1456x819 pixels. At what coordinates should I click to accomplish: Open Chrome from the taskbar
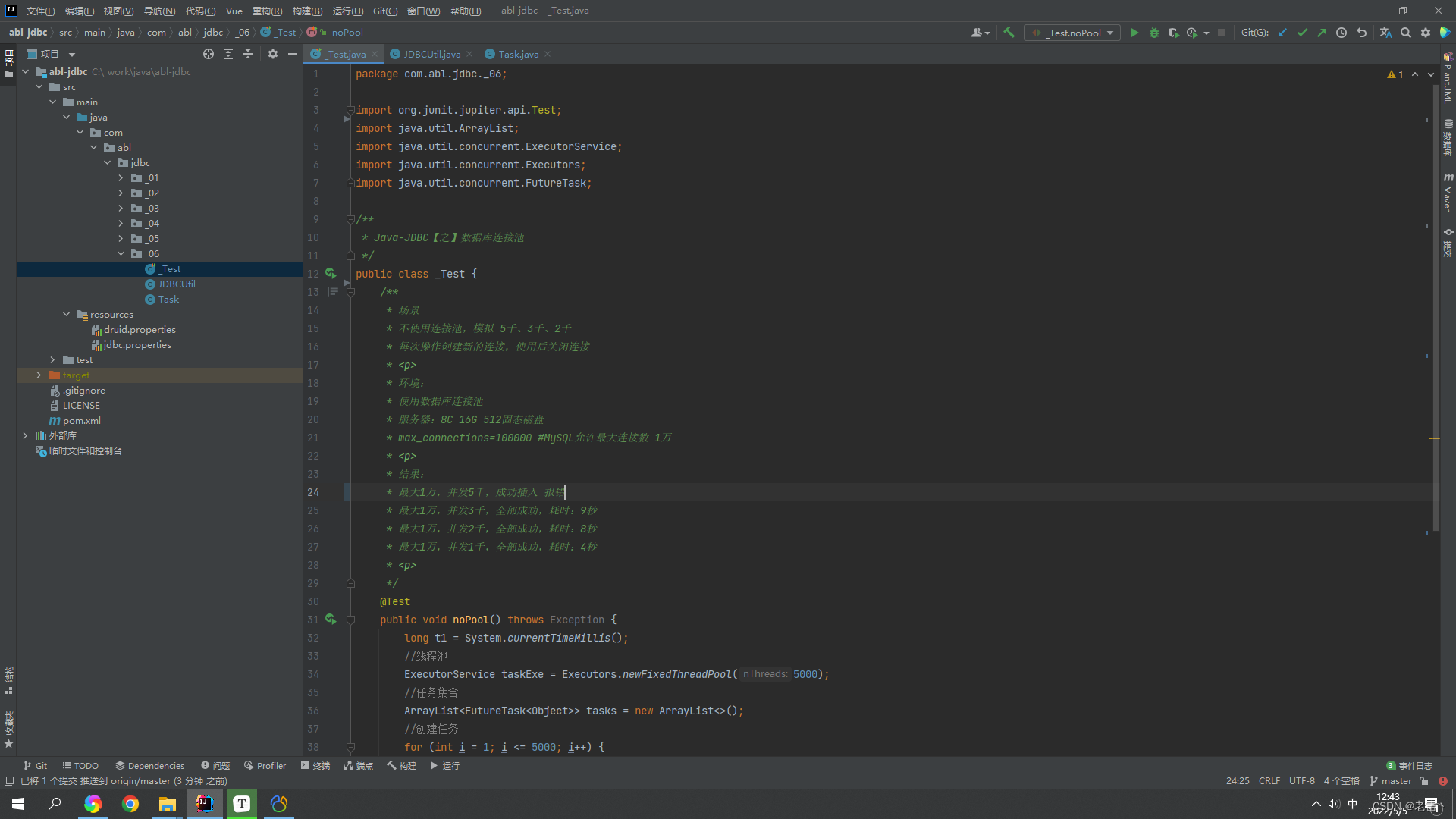pyautogui.click(x=130, y=804)
